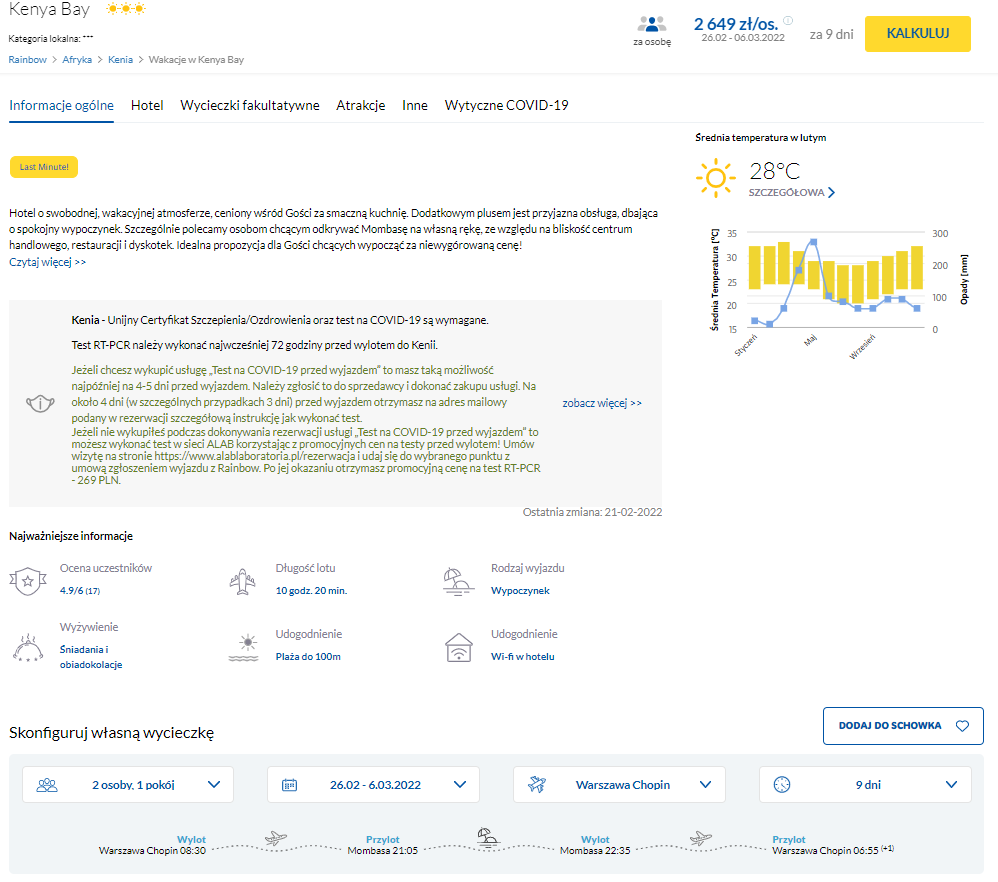Screen dimensions: 998x882
Task: Open the SZCZEGÓŁOWA weather details link
Action: [x=792, y=192]
